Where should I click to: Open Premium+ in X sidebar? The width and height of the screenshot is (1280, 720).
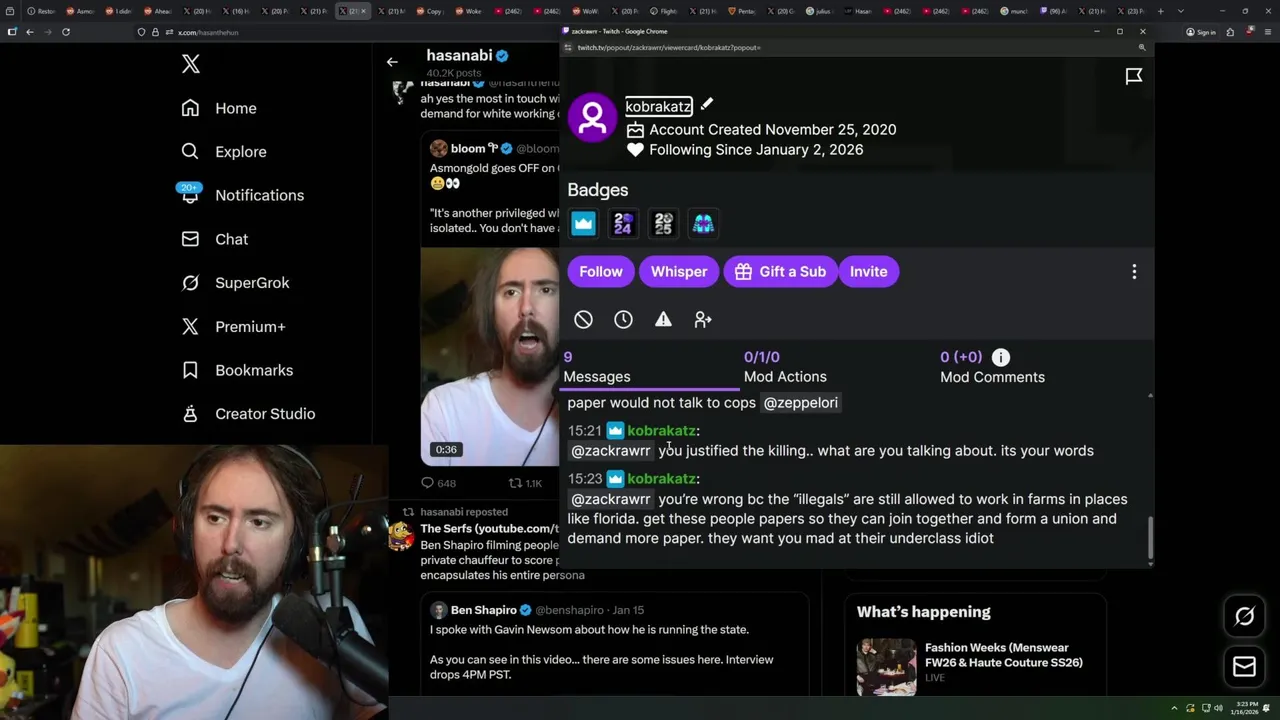[234, 326]
